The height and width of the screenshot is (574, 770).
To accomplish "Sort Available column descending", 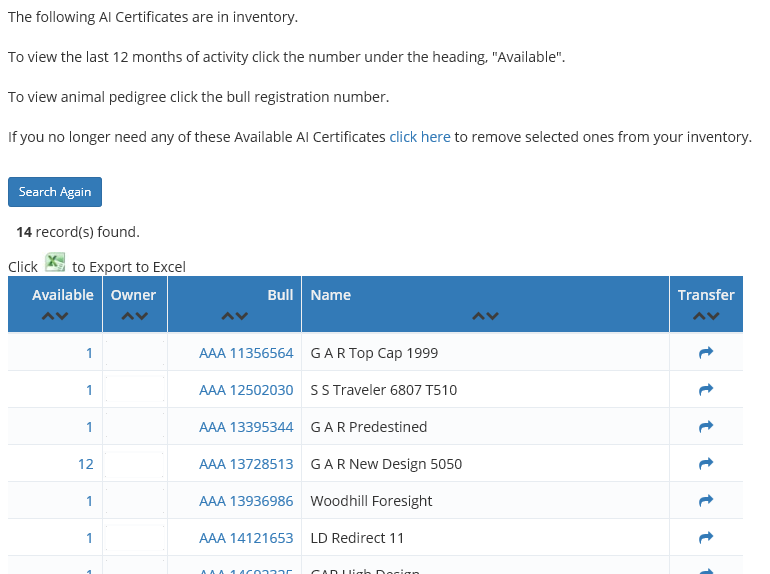I will click(62, 316).
